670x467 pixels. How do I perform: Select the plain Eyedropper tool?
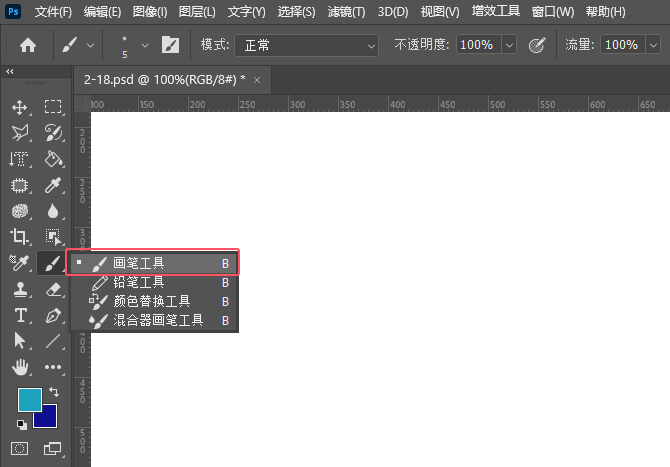coord(53,185)
